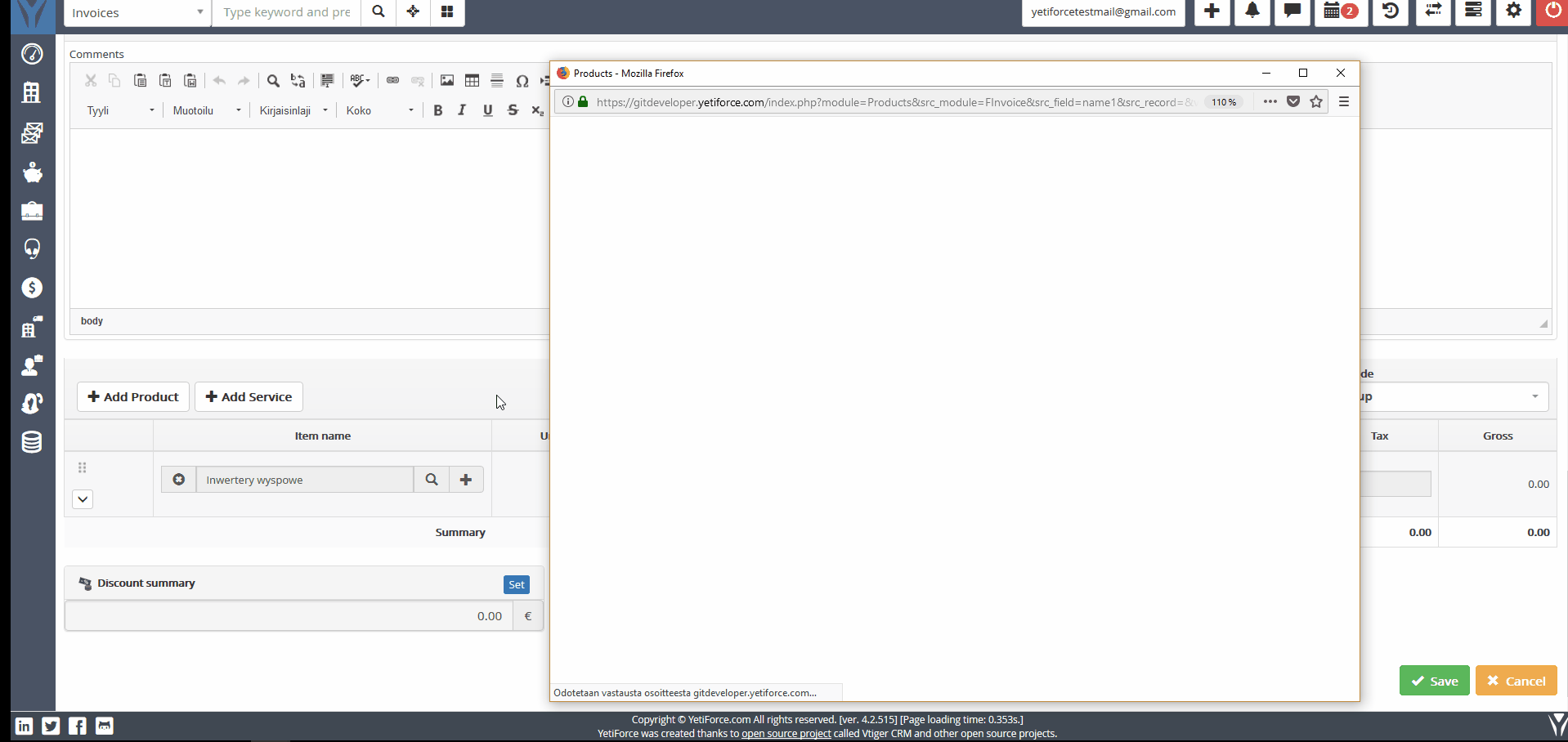Open the Invoices module dropdown

coord(136,12)
